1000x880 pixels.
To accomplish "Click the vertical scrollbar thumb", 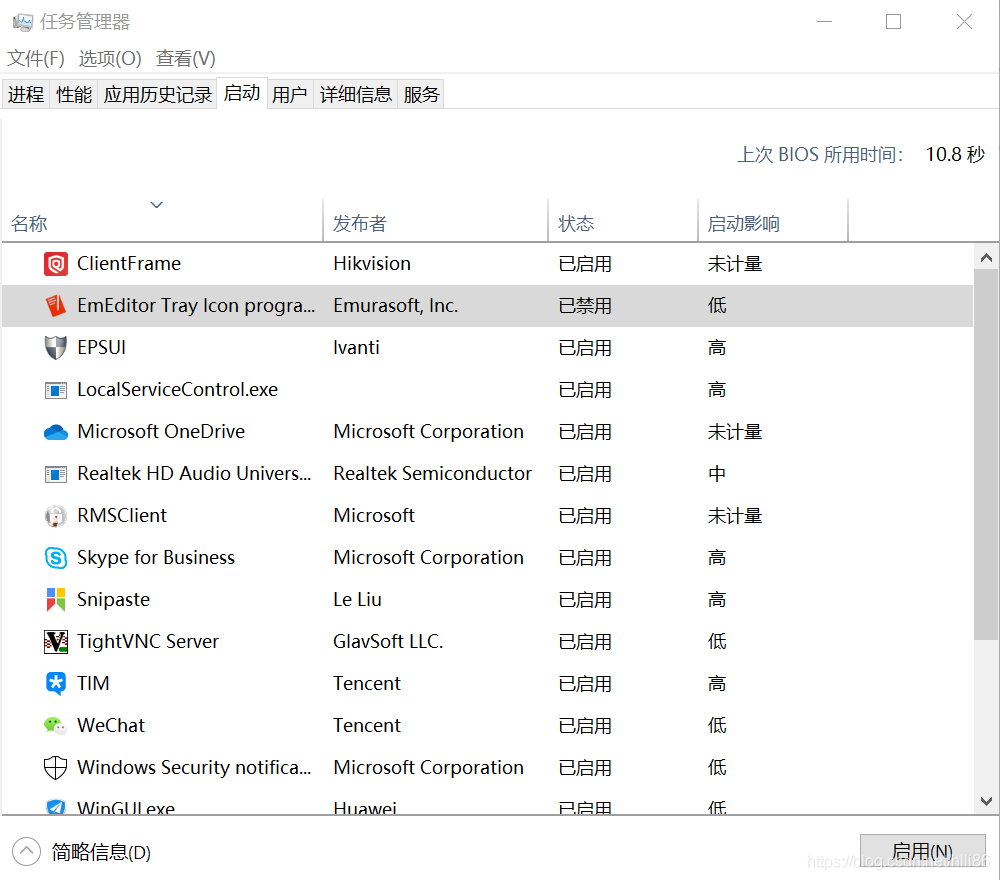I will (986, 454).
